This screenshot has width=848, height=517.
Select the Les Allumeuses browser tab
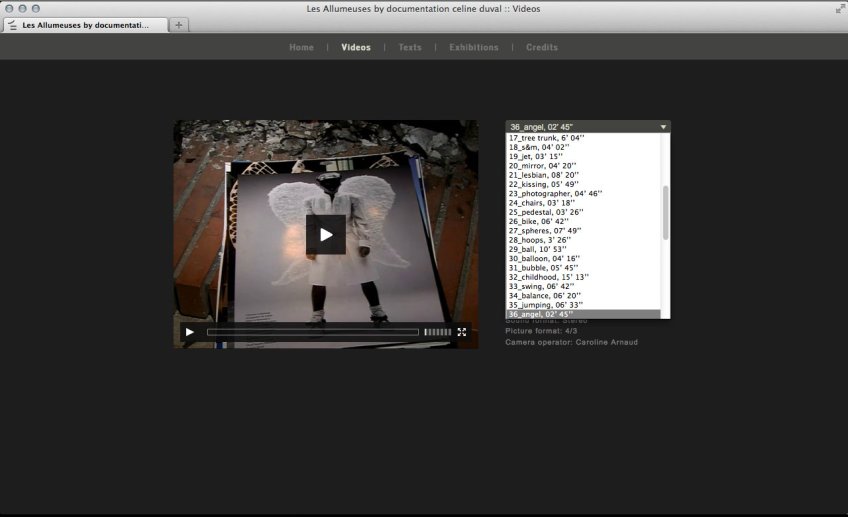85,25
